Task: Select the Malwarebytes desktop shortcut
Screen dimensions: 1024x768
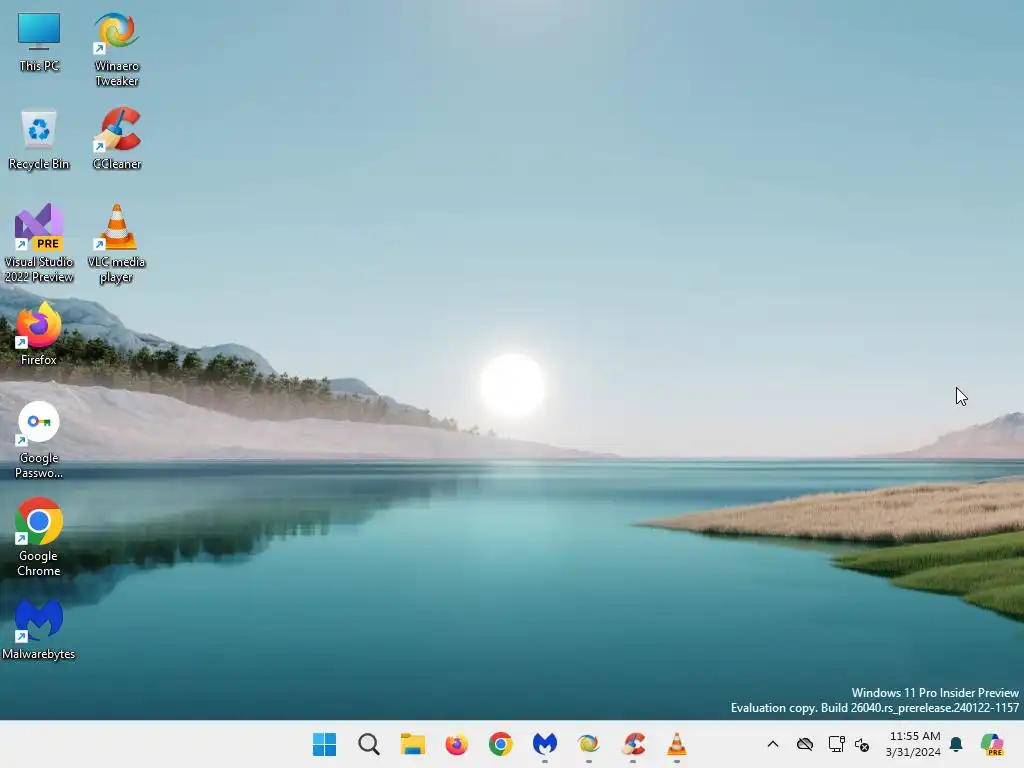Action: 39,630
